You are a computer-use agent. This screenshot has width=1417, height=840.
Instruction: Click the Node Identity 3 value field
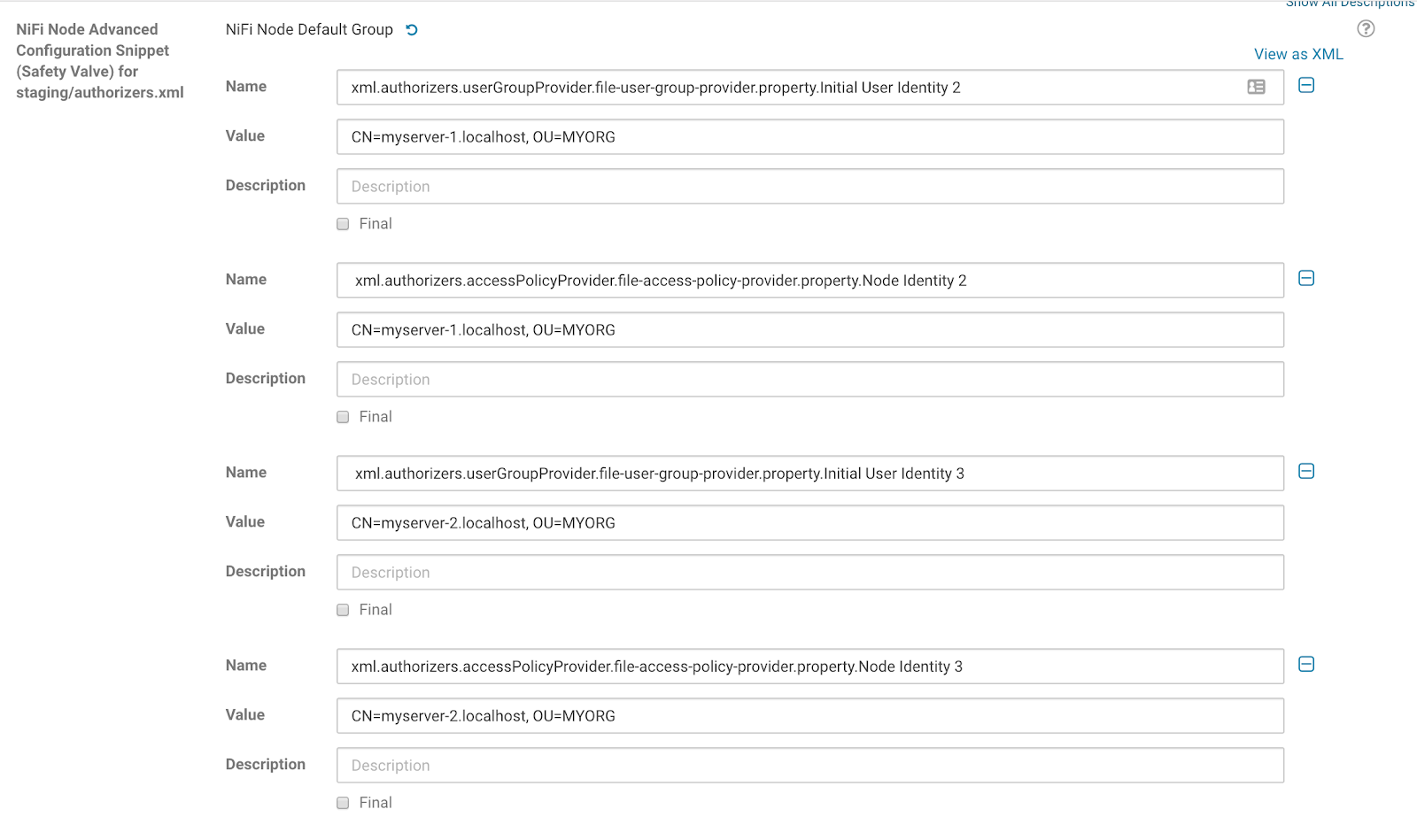[x=809, y=716]
